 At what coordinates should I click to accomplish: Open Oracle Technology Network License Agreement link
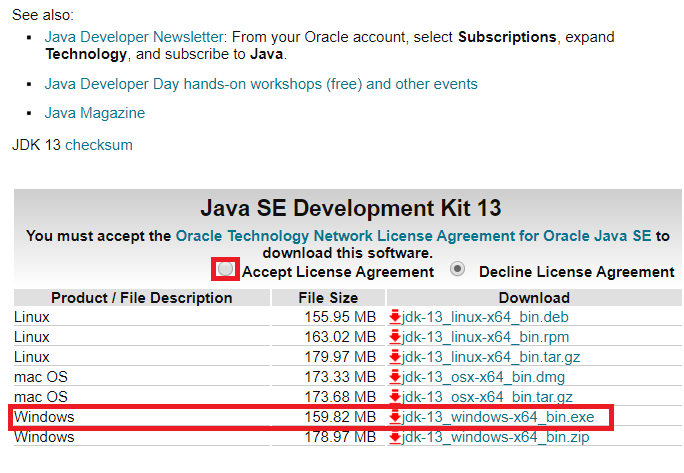pyautogui.click(x=413, y=236)
